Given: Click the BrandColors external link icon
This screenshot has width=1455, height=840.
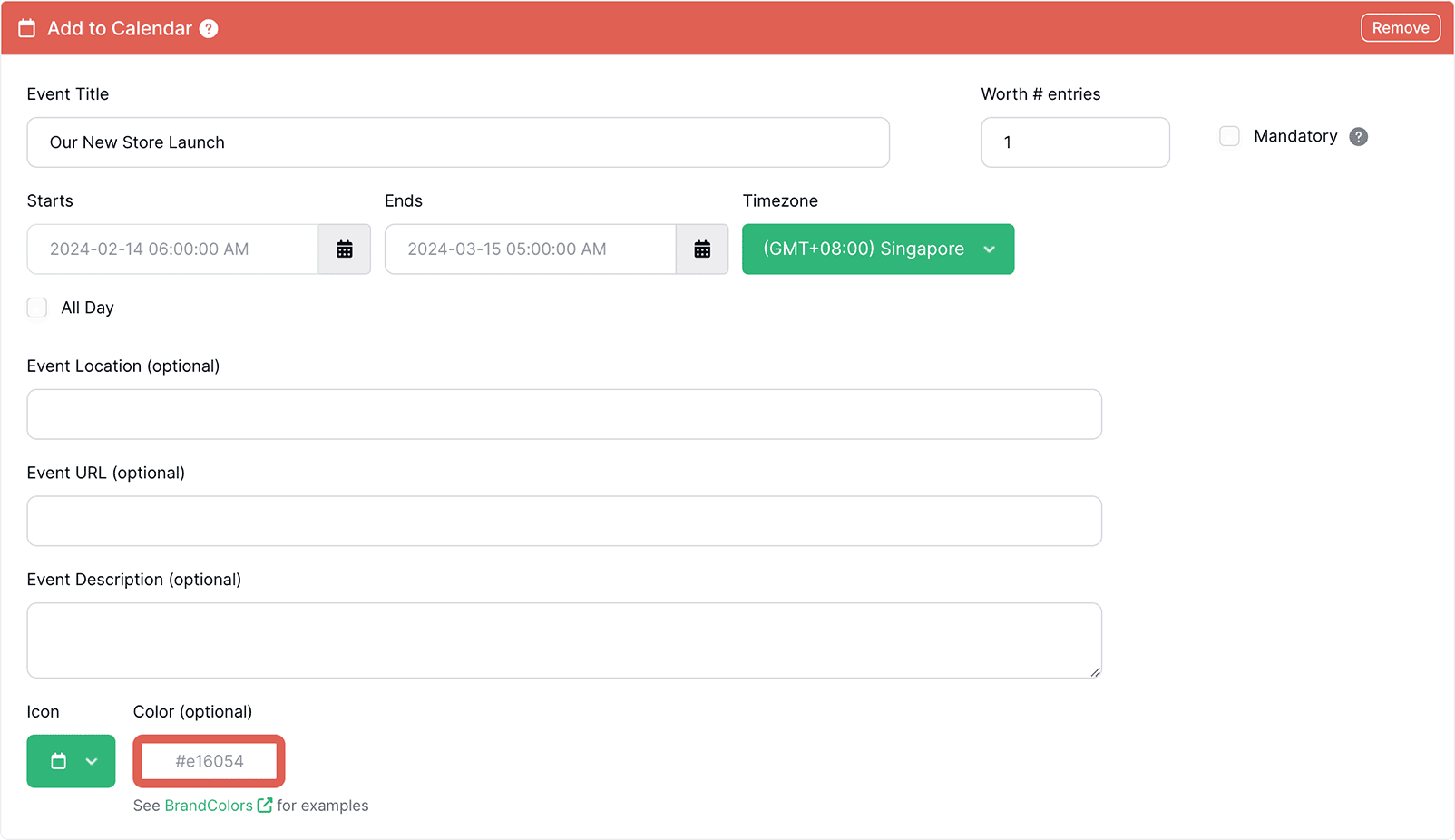Looking at the screenshot, I should coord(264,805).
